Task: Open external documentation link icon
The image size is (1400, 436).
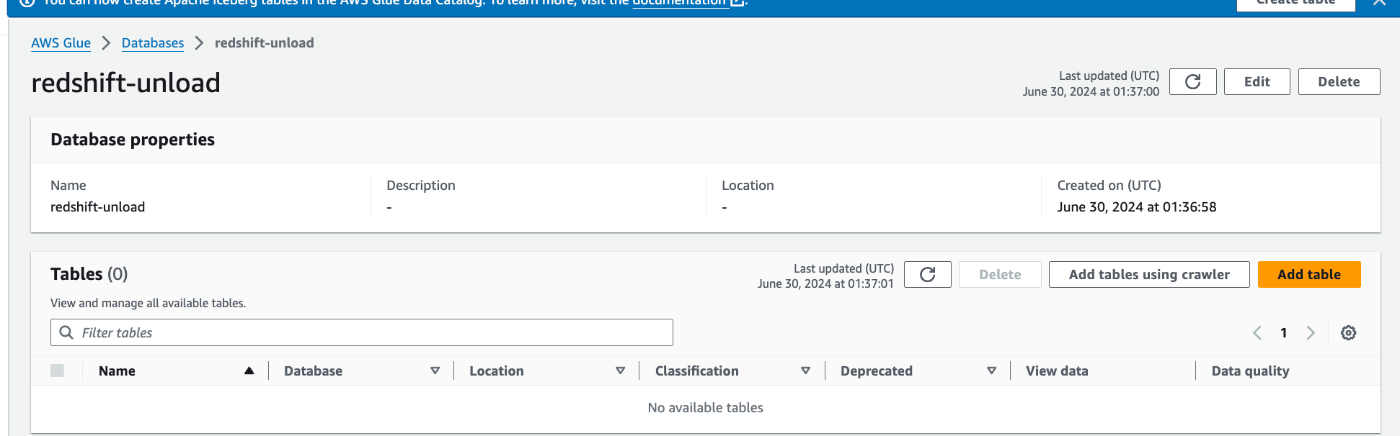Action: (x=737, y=3)
